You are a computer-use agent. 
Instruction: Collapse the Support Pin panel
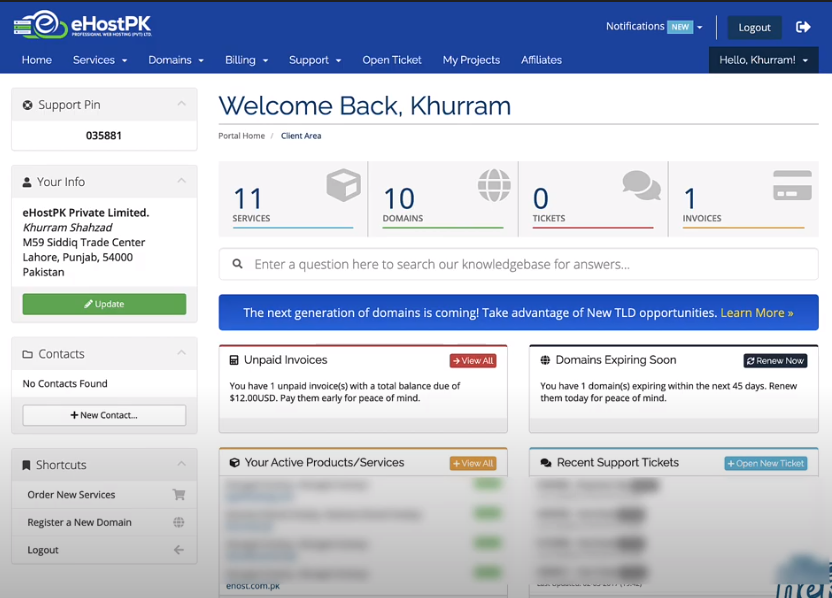click(181, 103)
